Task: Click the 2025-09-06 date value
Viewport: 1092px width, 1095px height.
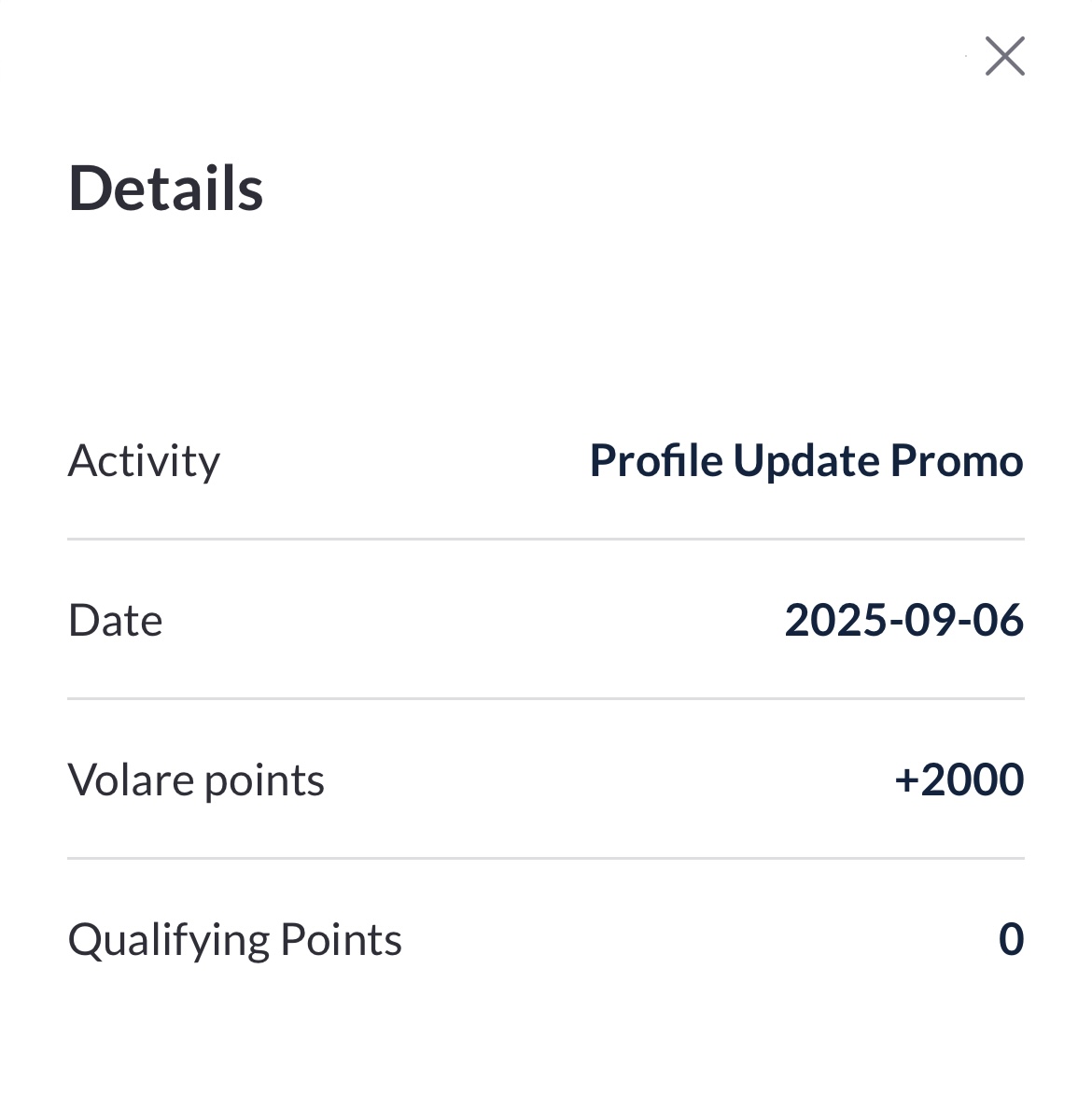Action: [x=903, y=621]
